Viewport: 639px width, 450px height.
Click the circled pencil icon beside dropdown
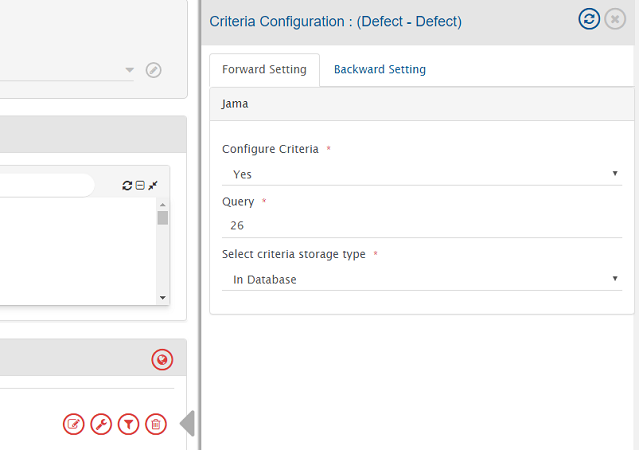click(x=153, y=70)
